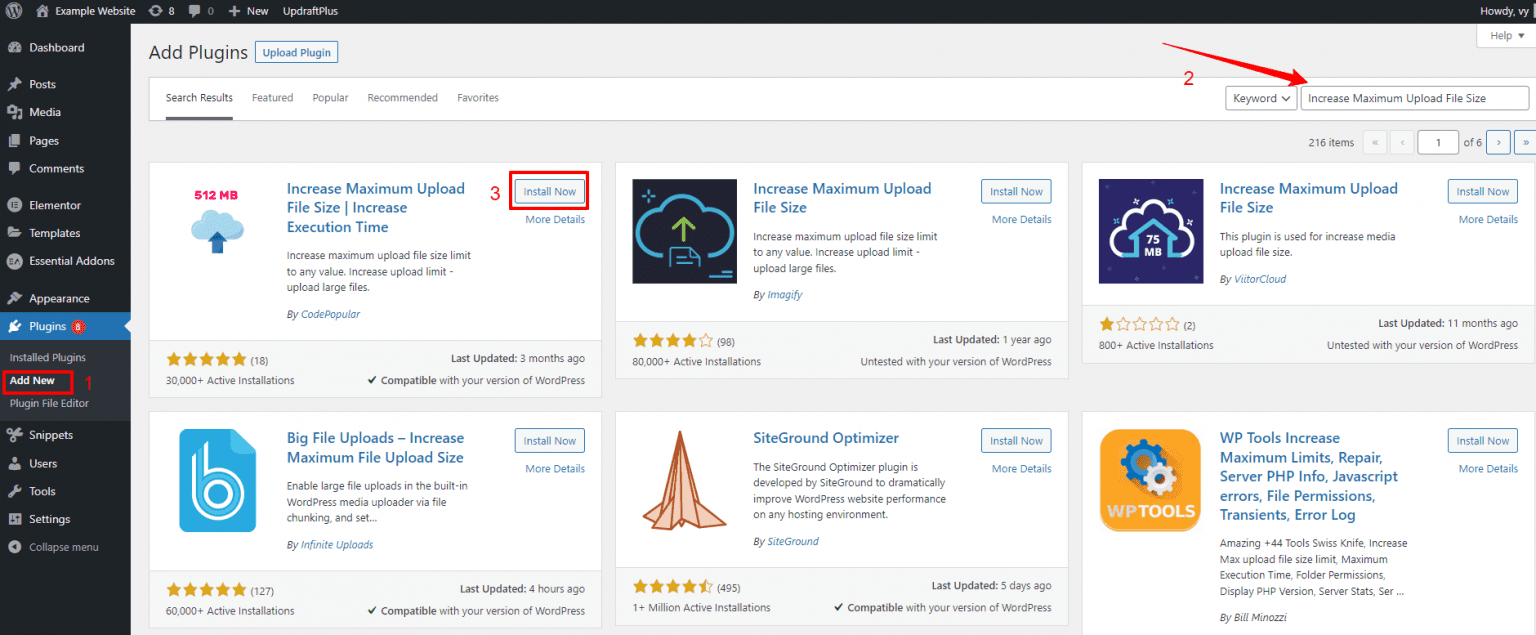Open Essential Addons icon in sidebar
Viewport: 1536px width, 635px height.
pos(15,261)
